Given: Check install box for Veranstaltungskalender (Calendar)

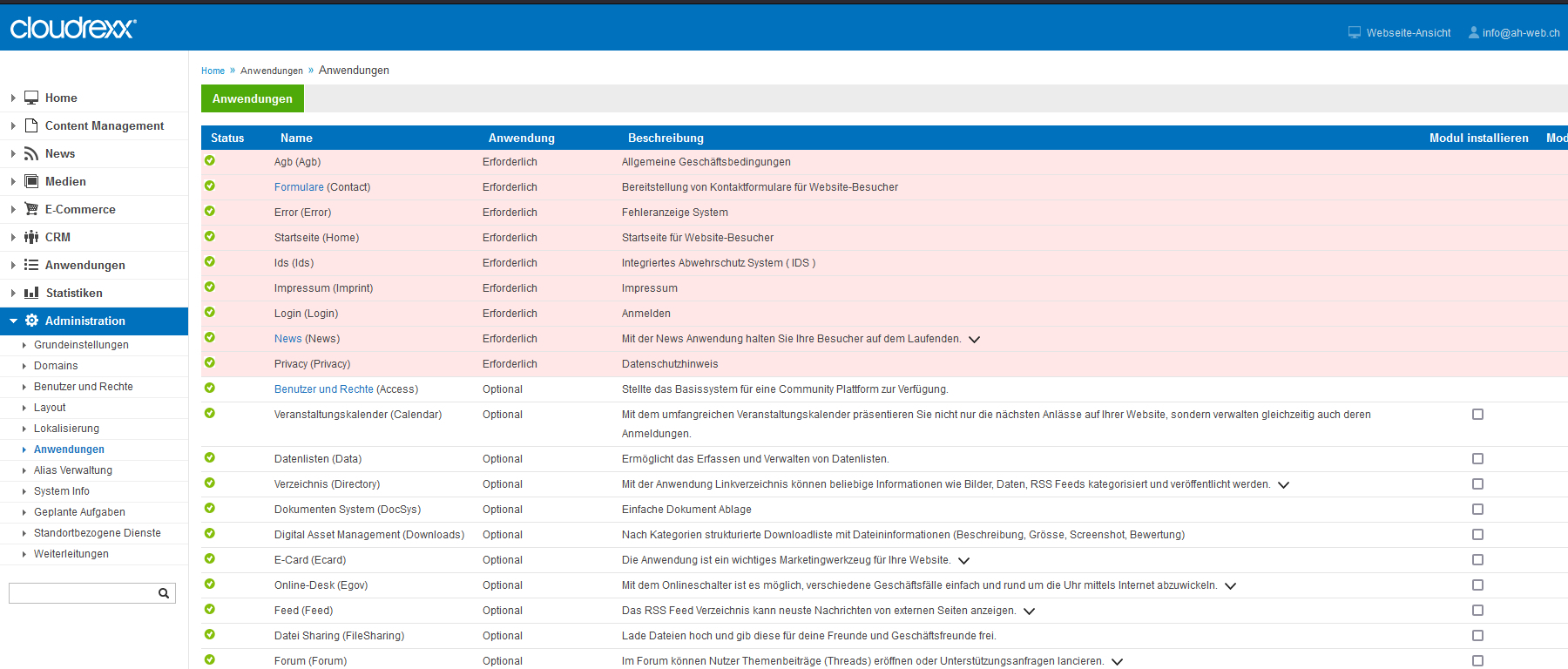Looking at the screenshot, I should click(x=1477, y=415).
